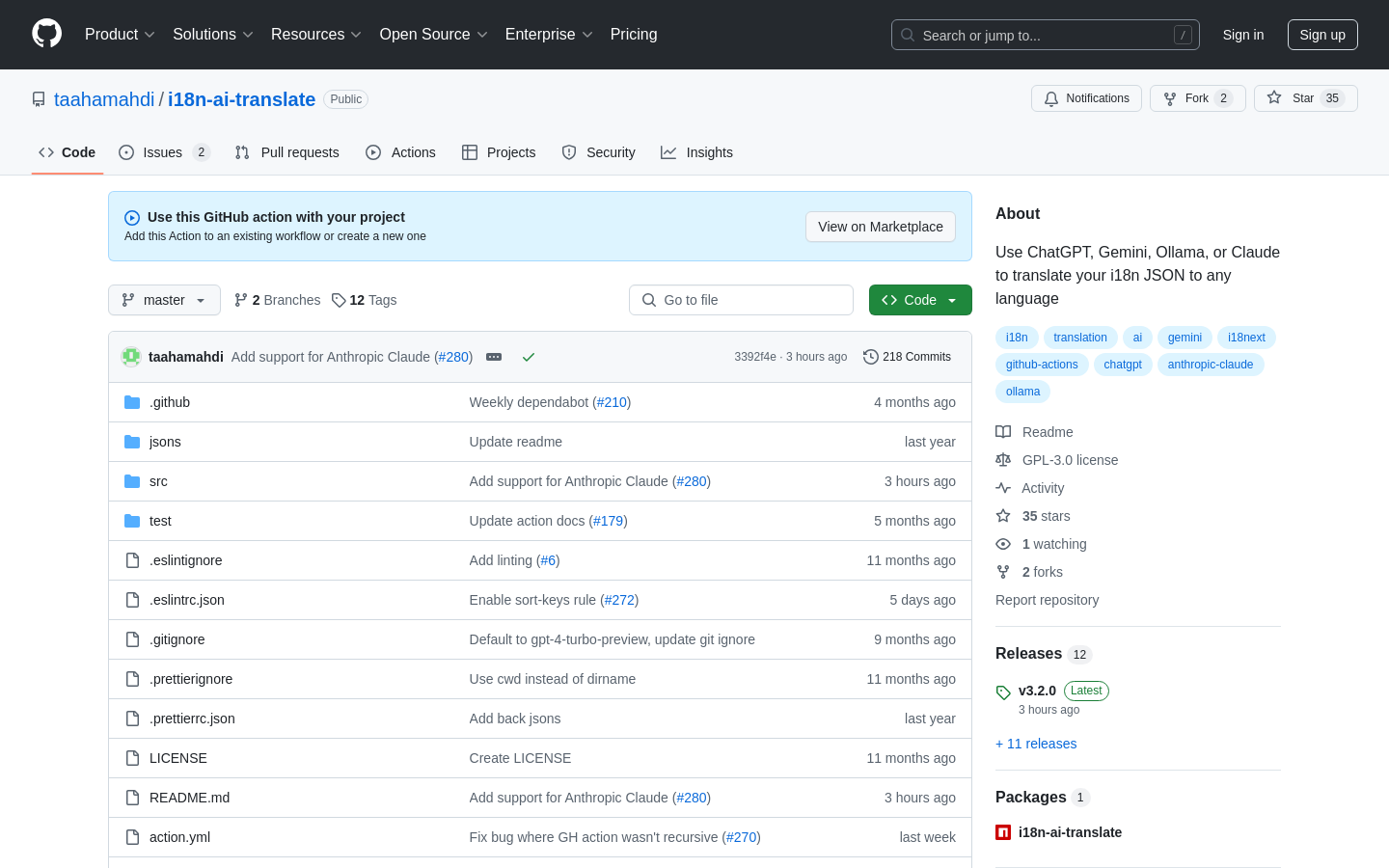This screenshot has width=1389, height=868.
Task: Switch to the Actions tab
Action: click(x=400, y=152)
